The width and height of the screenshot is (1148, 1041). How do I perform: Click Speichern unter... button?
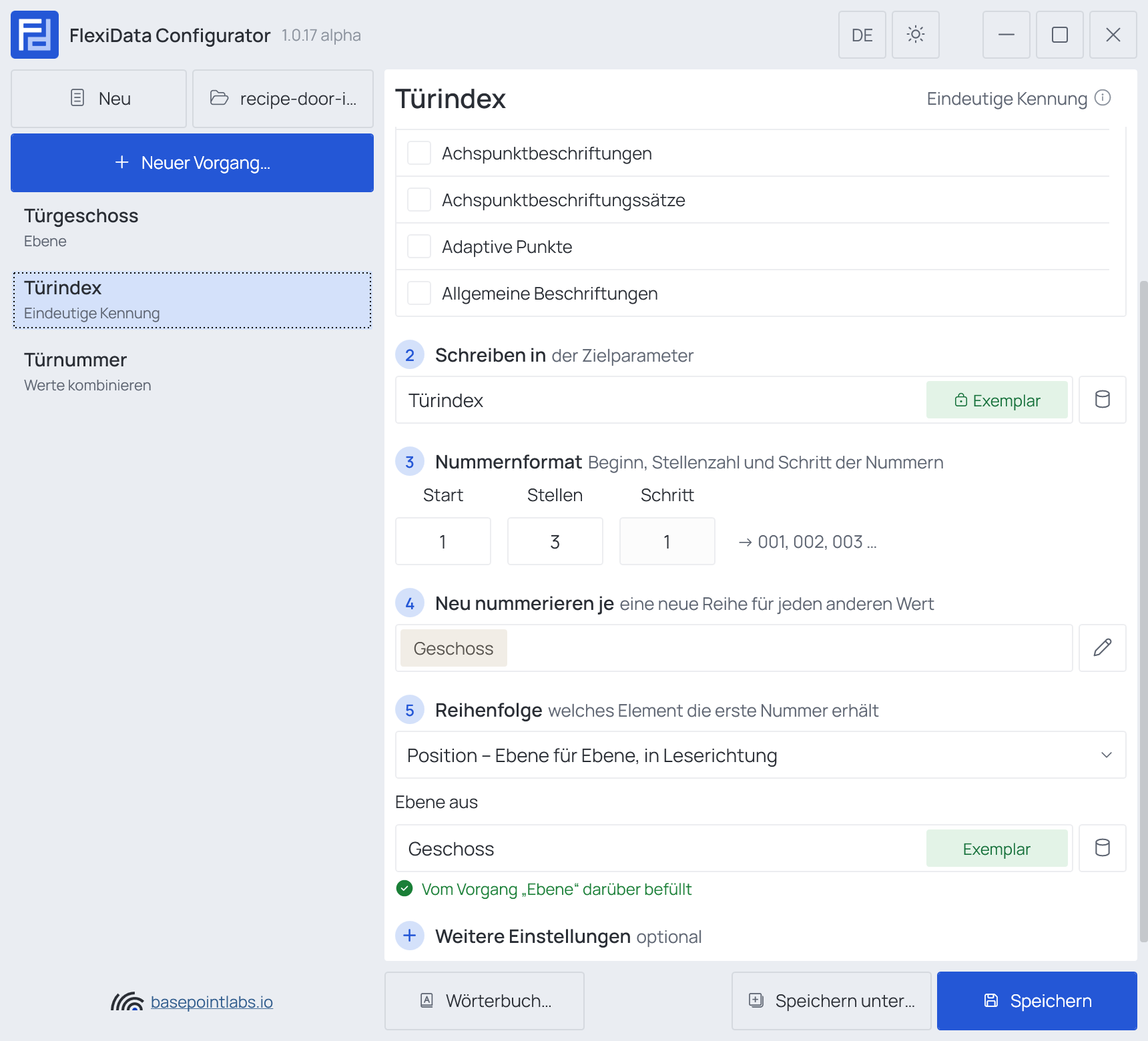[x=832, y=1001]
